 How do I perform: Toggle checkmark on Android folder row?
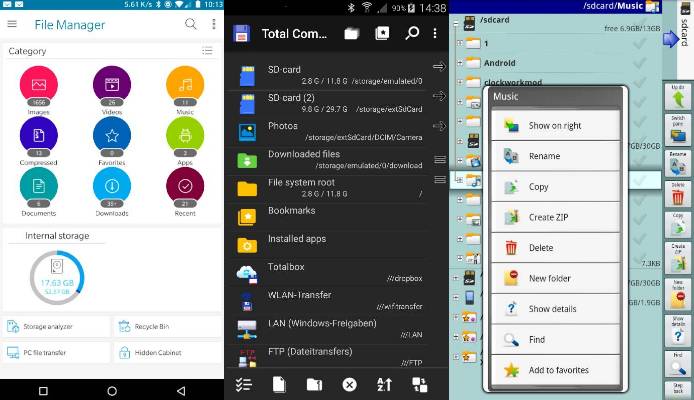[x=639, y=63]
